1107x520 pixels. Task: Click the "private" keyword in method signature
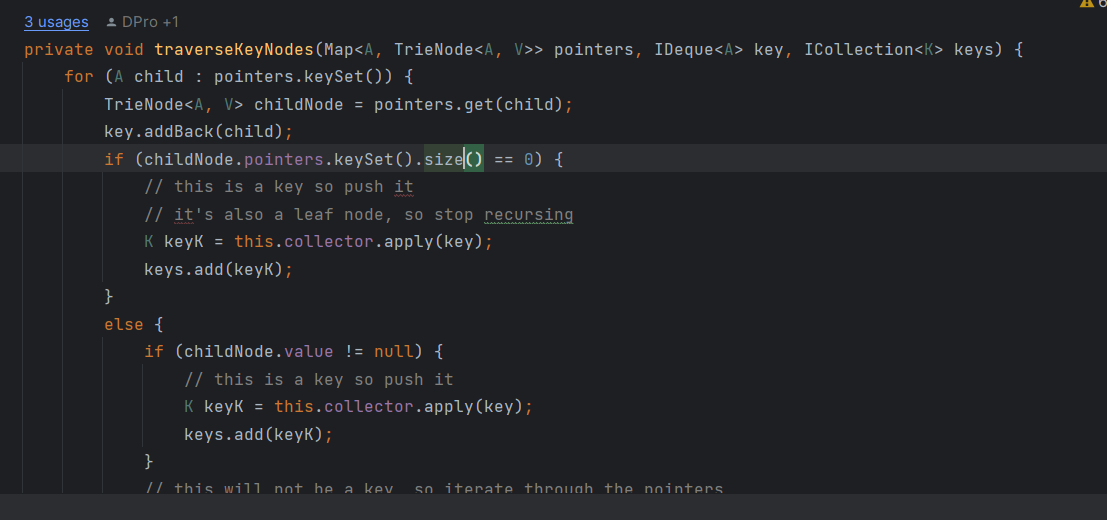coord(59,49)
